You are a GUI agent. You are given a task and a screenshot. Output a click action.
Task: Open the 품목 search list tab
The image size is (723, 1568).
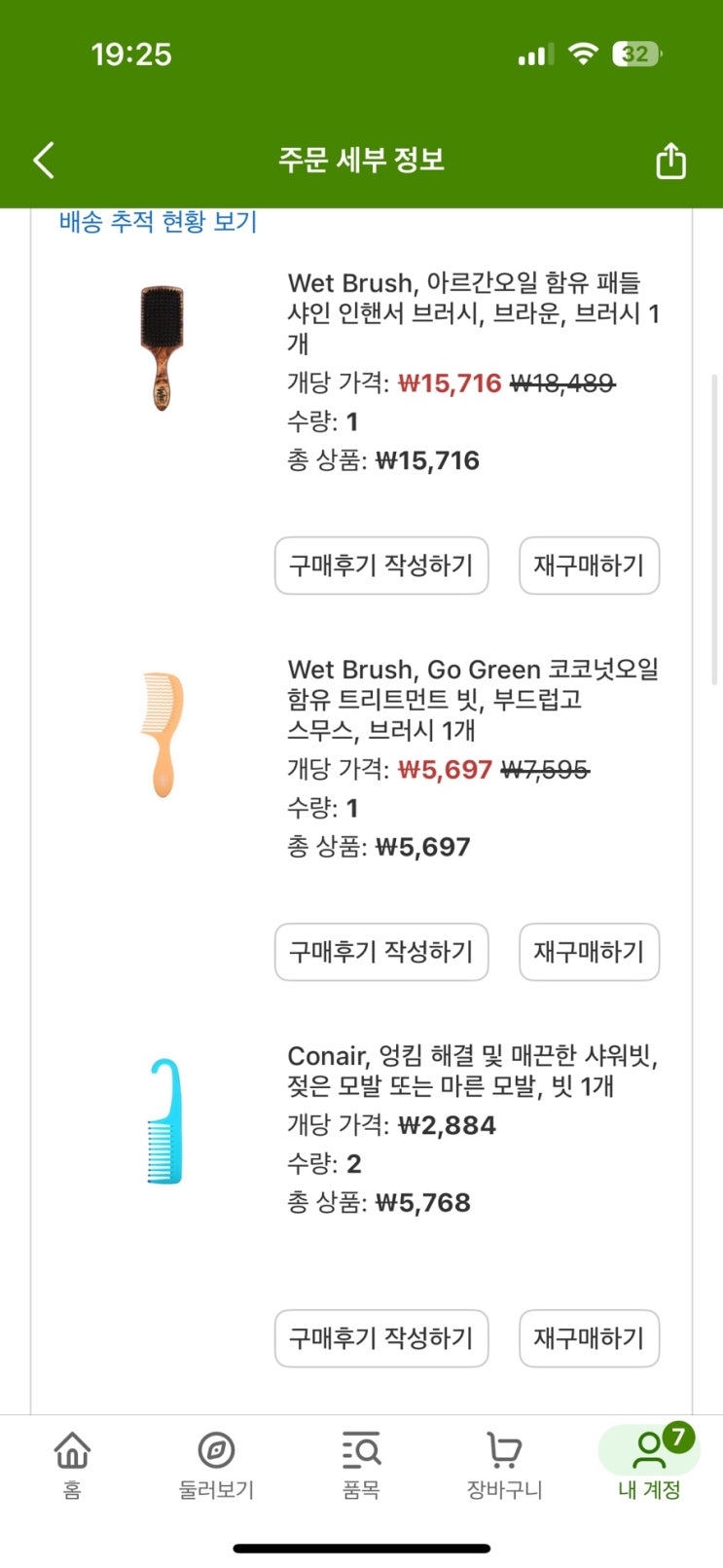361,1464
